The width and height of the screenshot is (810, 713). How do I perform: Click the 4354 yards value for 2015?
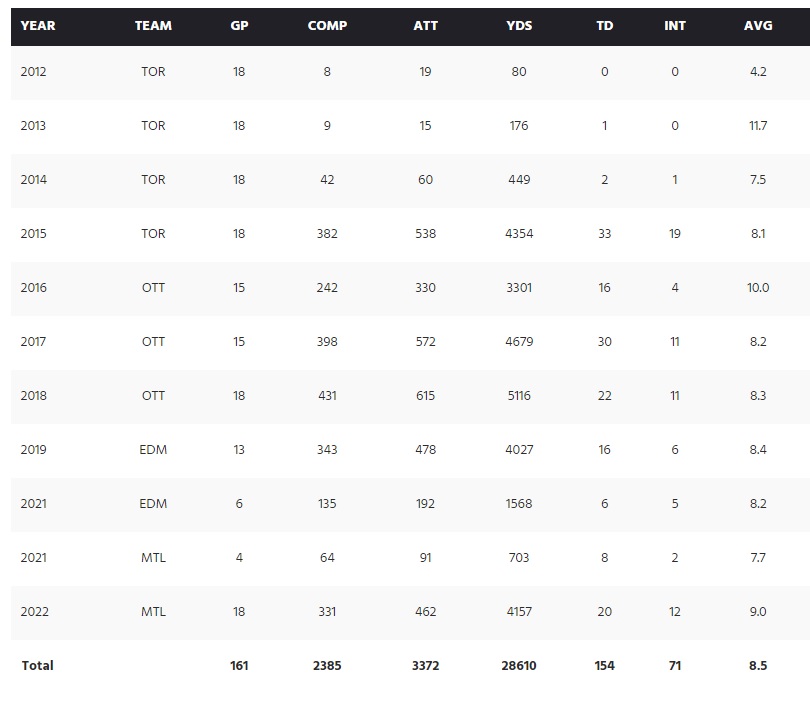[x=519, y=234]
